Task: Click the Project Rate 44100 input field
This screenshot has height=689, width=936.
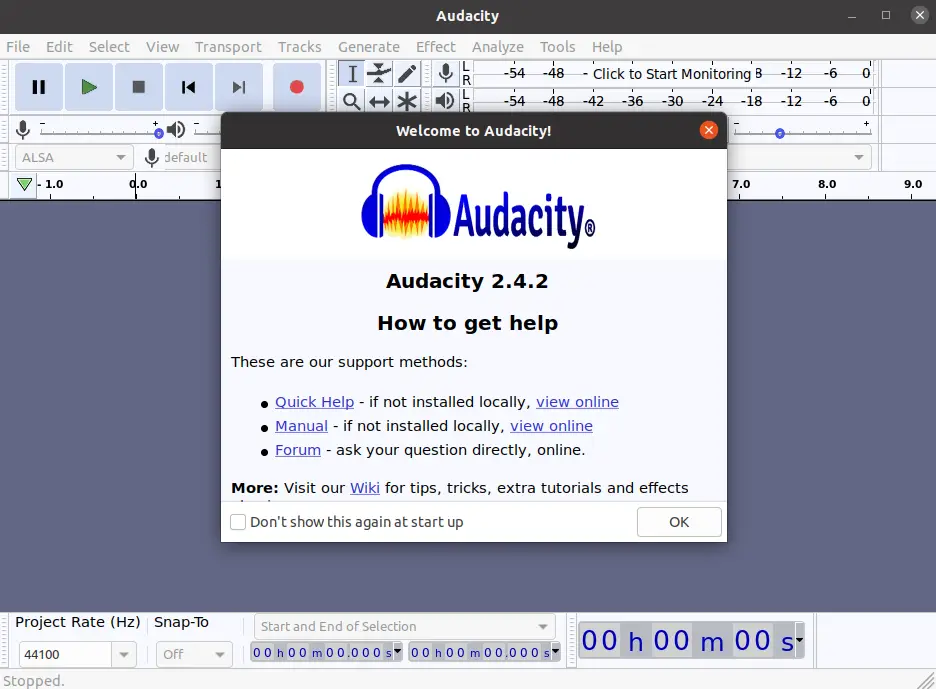Action: (66, 654)
